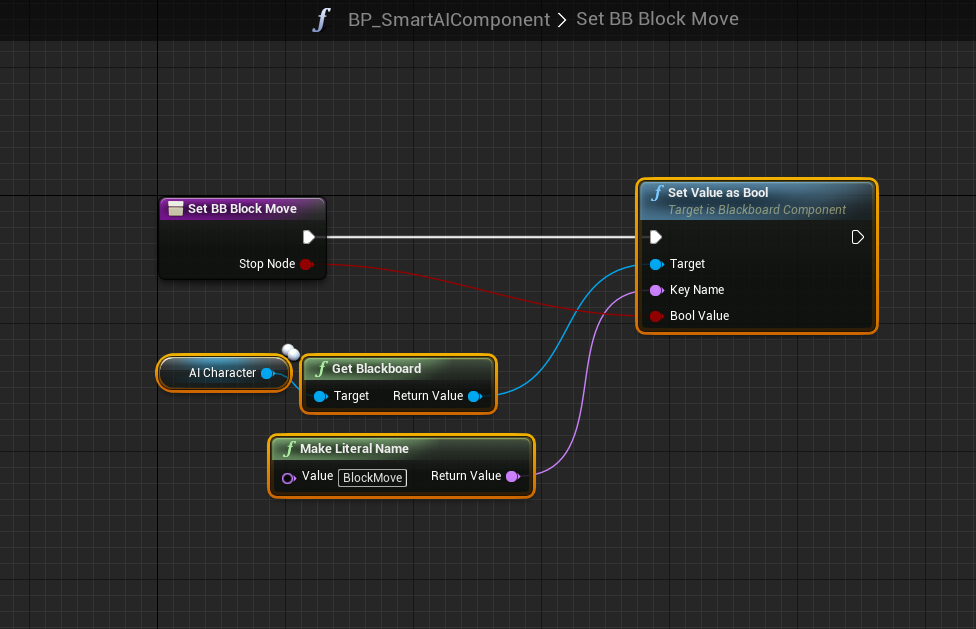Click the red Stop Node output pin
This screenshot has width=976, height=629.
point(307,264)
